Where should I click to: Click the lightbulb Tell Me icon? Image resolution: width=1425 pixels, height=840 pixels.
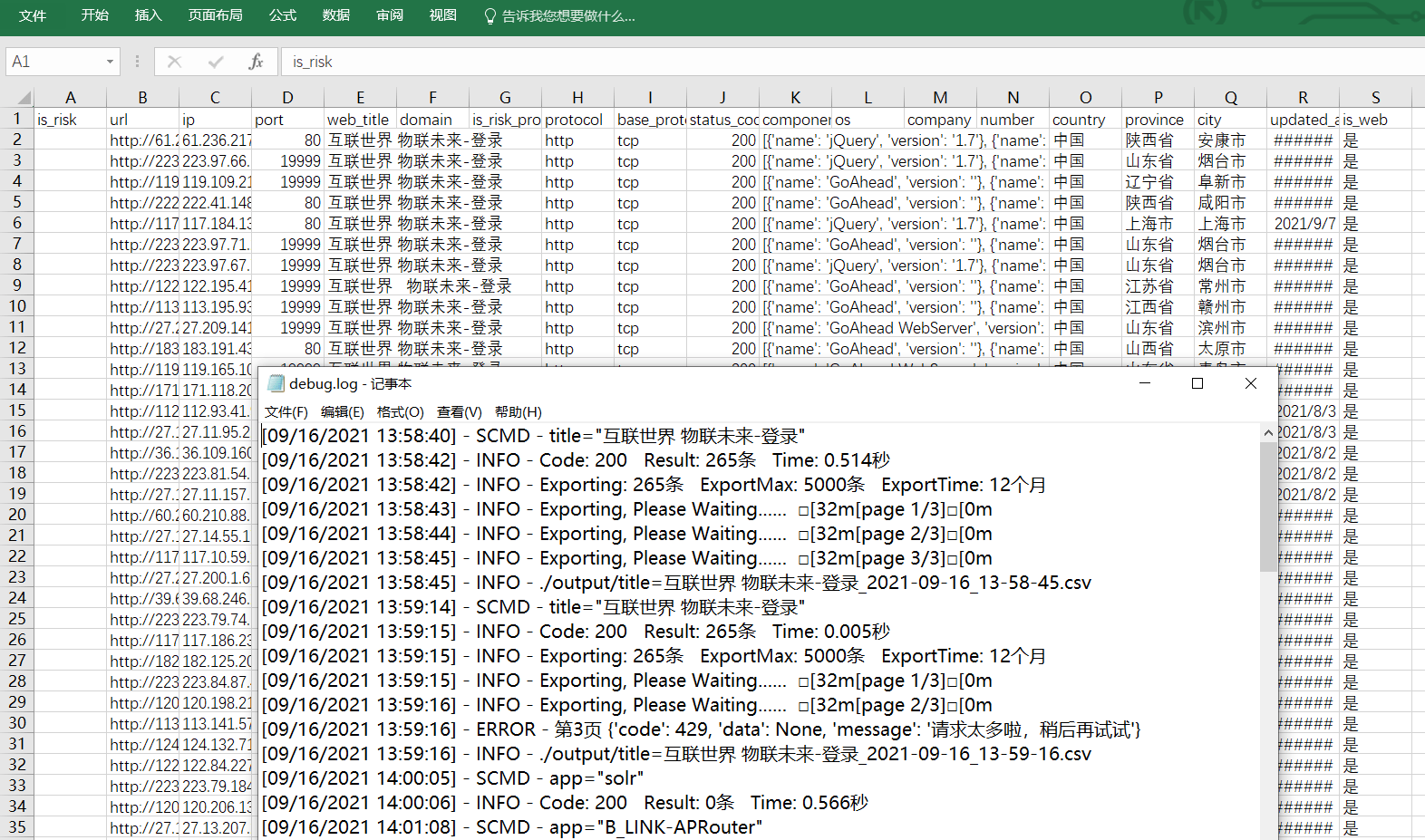(x=490, y=16)
